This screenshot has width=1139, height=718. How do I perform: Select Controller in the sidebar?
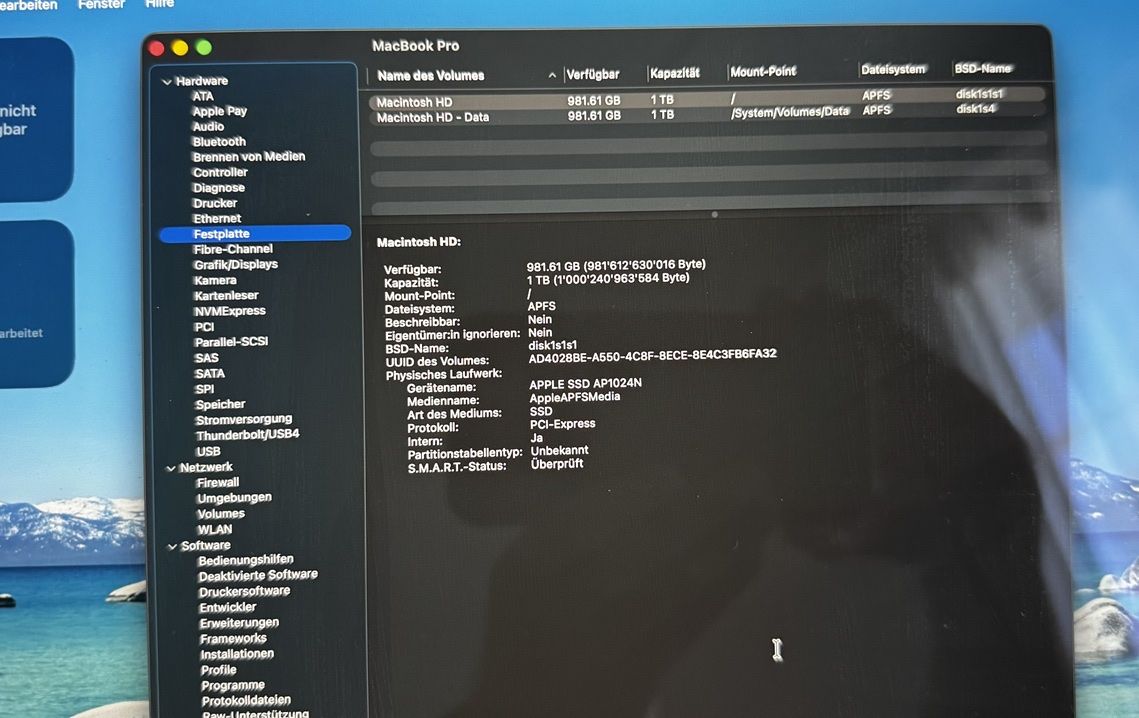220,172
